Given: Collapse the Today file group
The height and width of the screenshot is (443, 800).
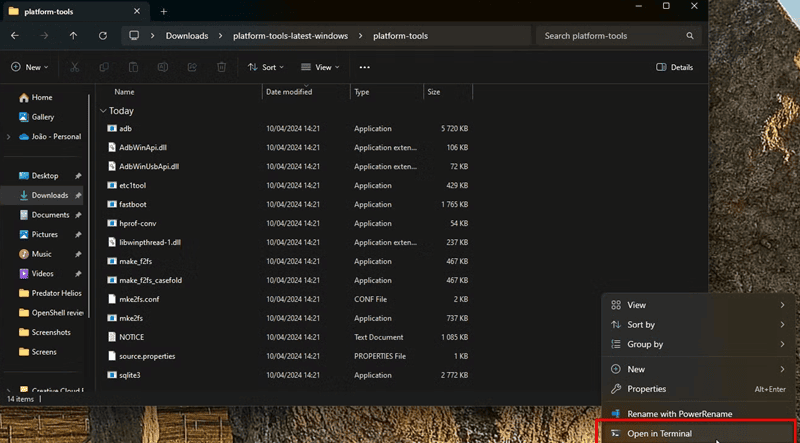Looking at the screenshot, I should 103,111.
